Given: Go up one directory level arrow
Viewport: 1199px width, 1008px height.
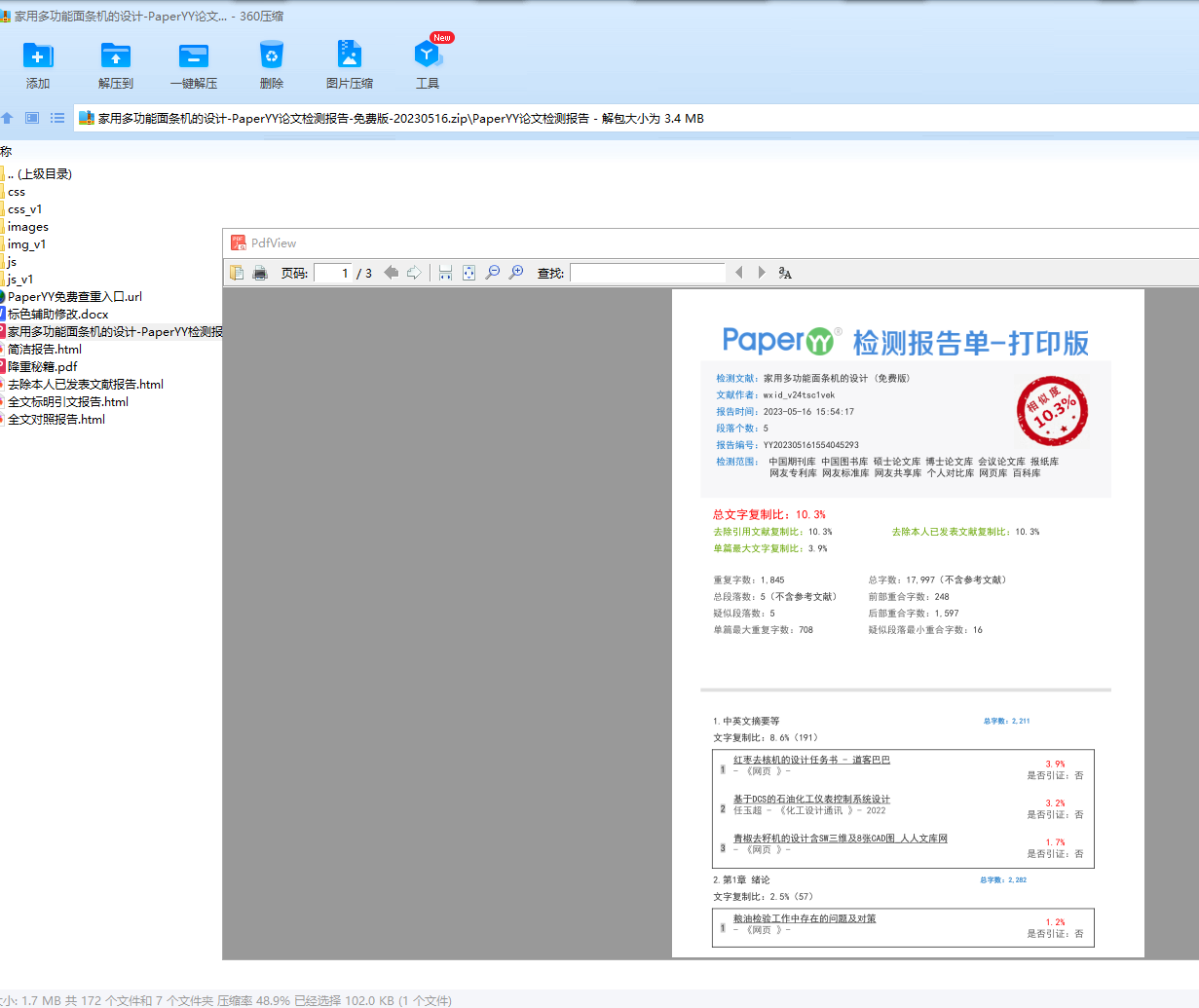Looking at the screenshot, I should coord(7,118).
